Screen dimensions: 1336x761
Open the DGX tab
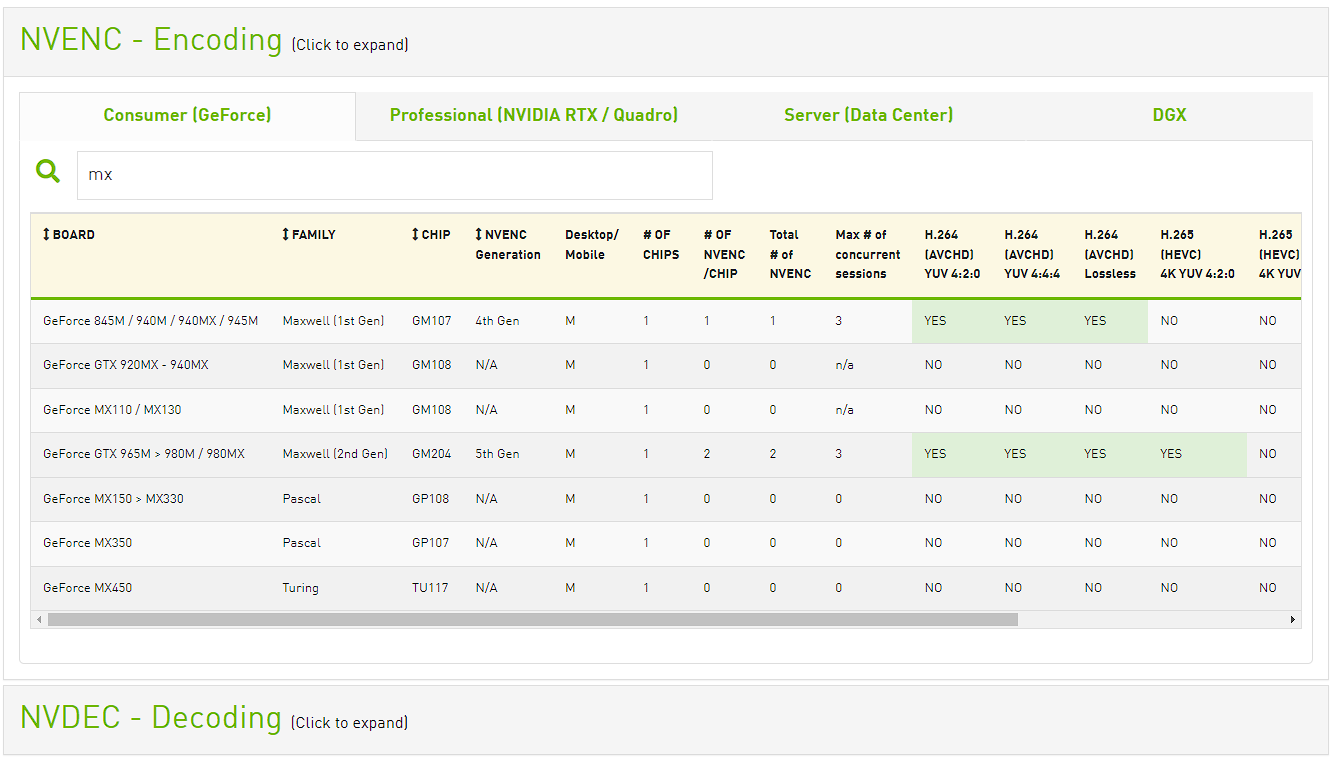1169,115
